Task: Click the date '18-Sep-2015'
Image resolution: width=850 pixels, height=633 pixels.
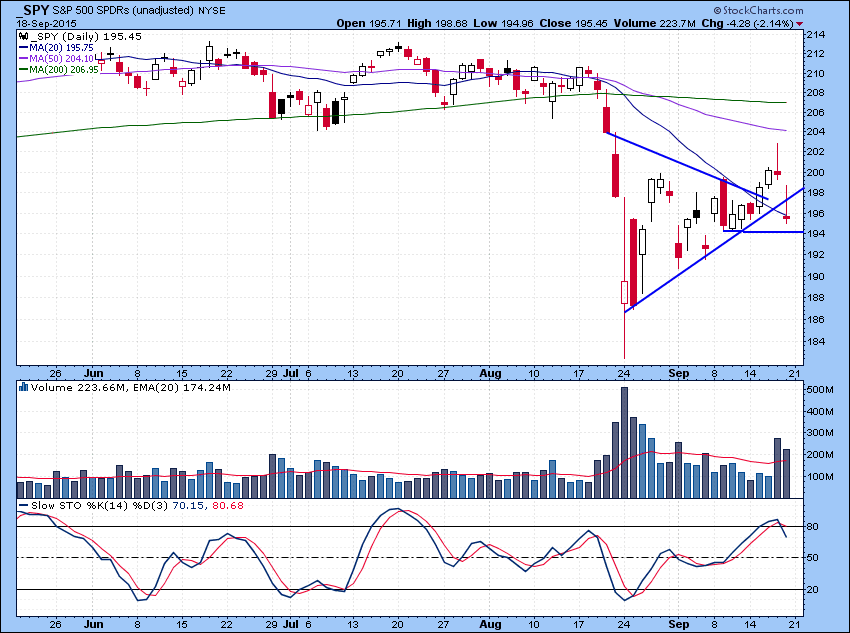Action: (47, 23)
